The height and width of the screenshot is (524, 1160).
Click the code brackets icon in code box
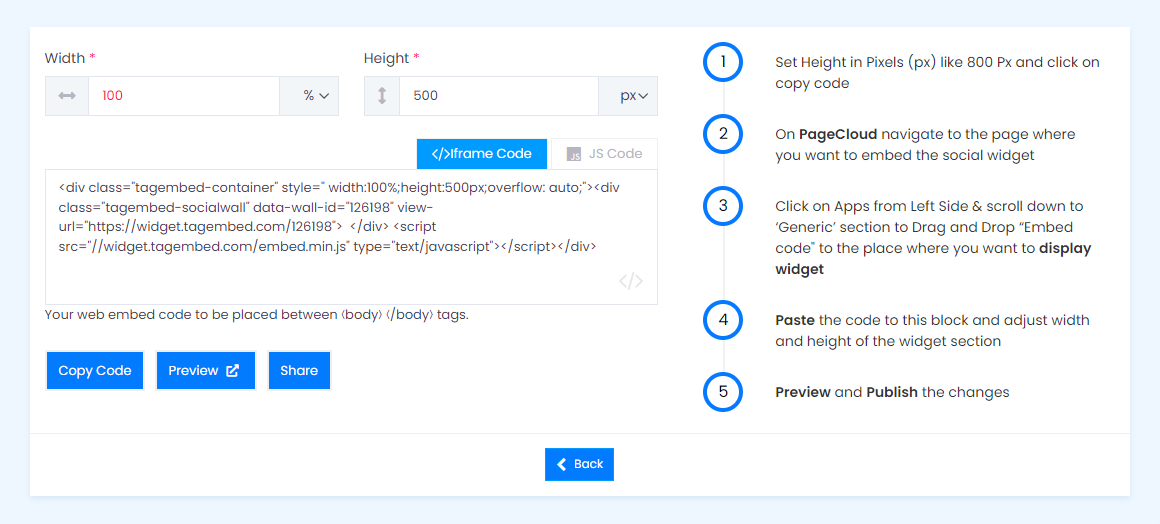point(630,281)
